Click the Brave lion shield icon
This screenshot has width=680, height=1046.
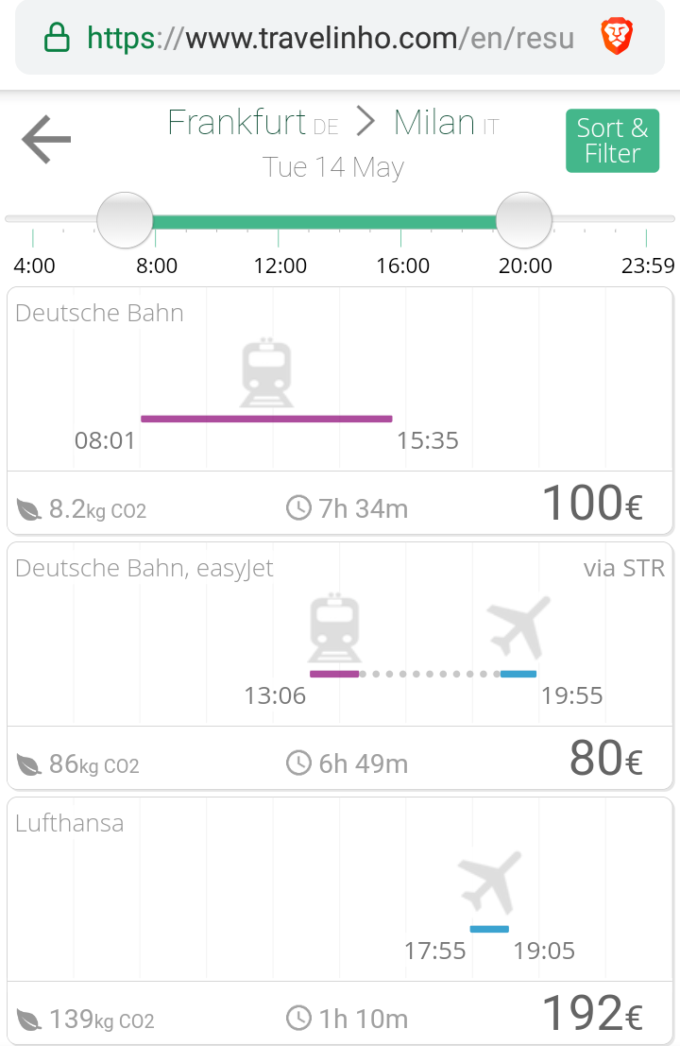tap(615, 38)
